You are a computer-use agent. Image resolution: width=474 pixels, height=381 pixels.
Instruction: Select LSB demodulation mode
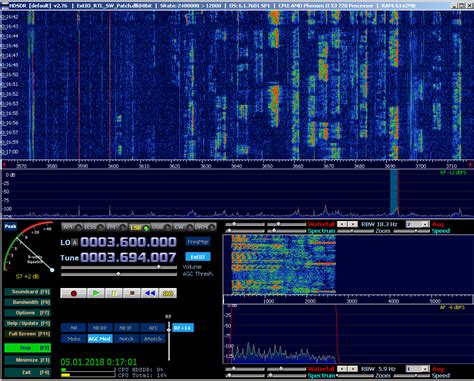[x=139, y=227]
